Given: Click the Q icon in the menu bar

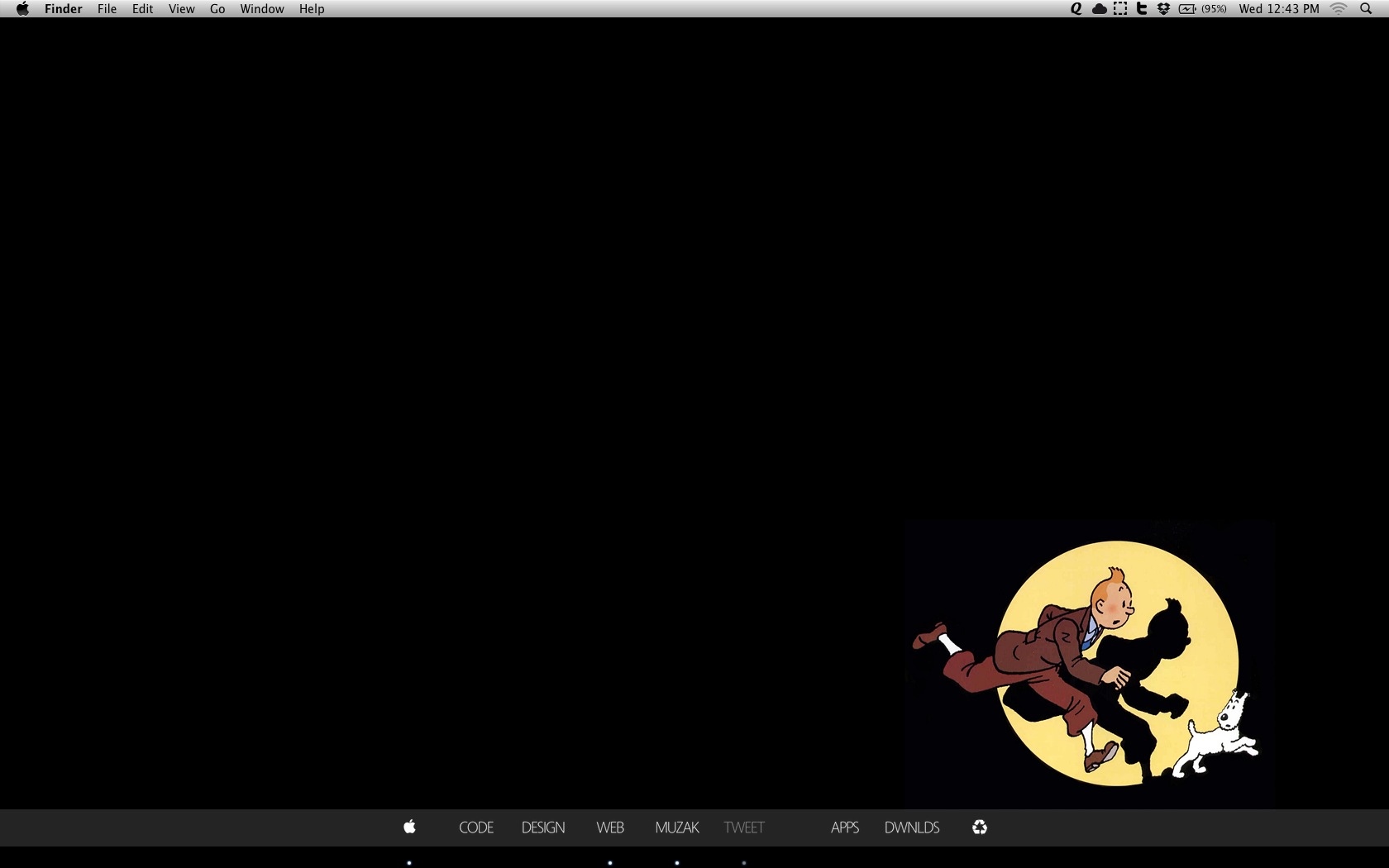Looking at the screenshot, I should click(1076, 9).
